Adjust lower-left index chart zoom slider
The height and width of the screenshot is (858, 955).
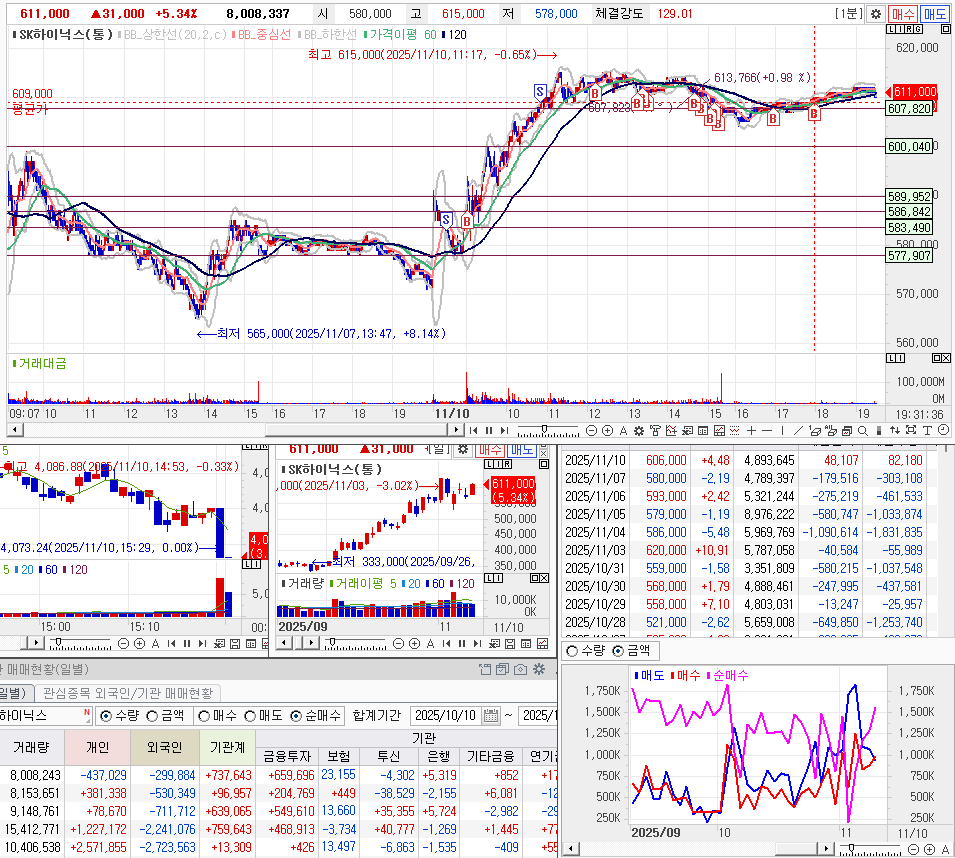[58, 642]
